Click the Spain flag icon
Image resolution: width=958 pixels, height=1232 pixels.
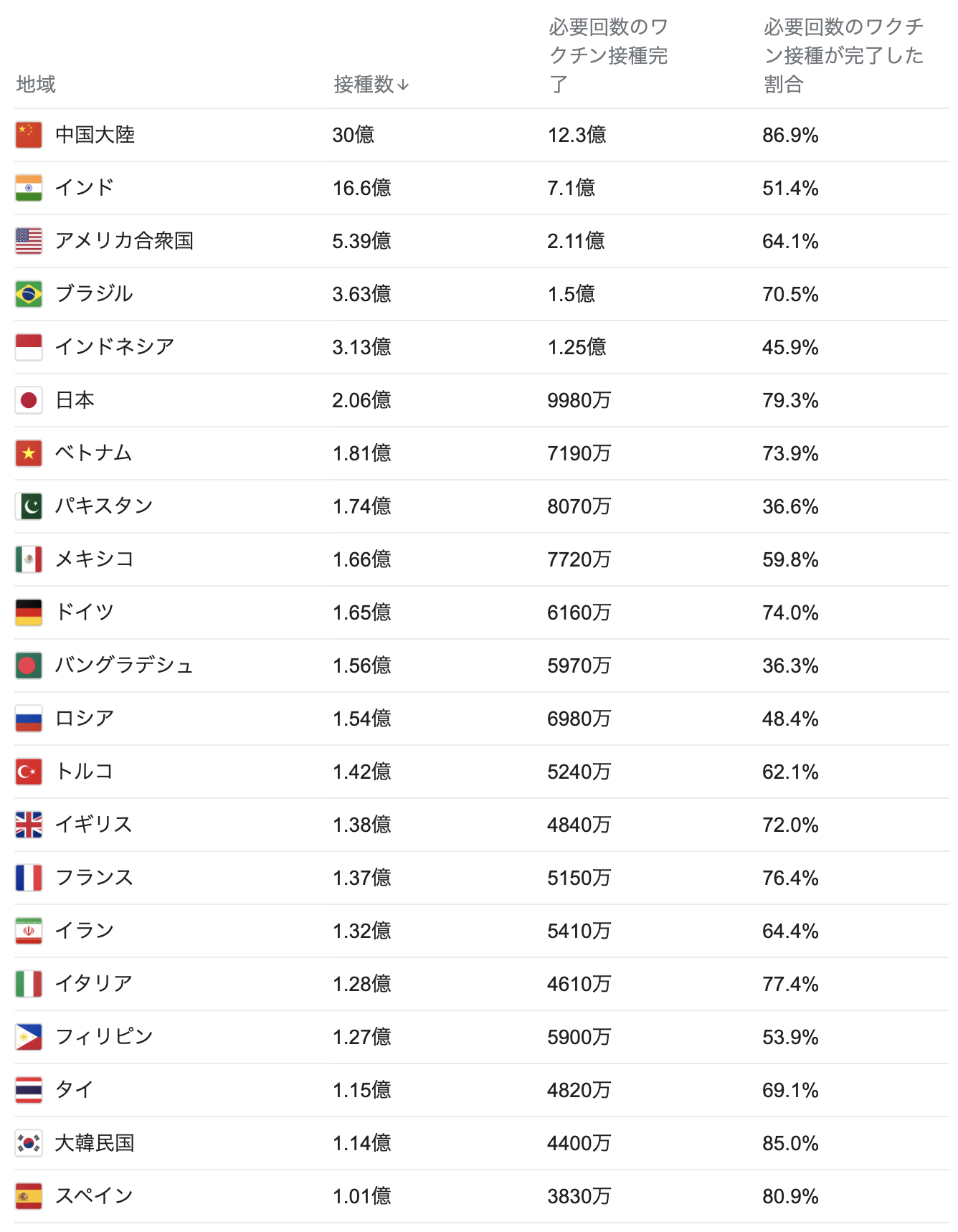29,1196
